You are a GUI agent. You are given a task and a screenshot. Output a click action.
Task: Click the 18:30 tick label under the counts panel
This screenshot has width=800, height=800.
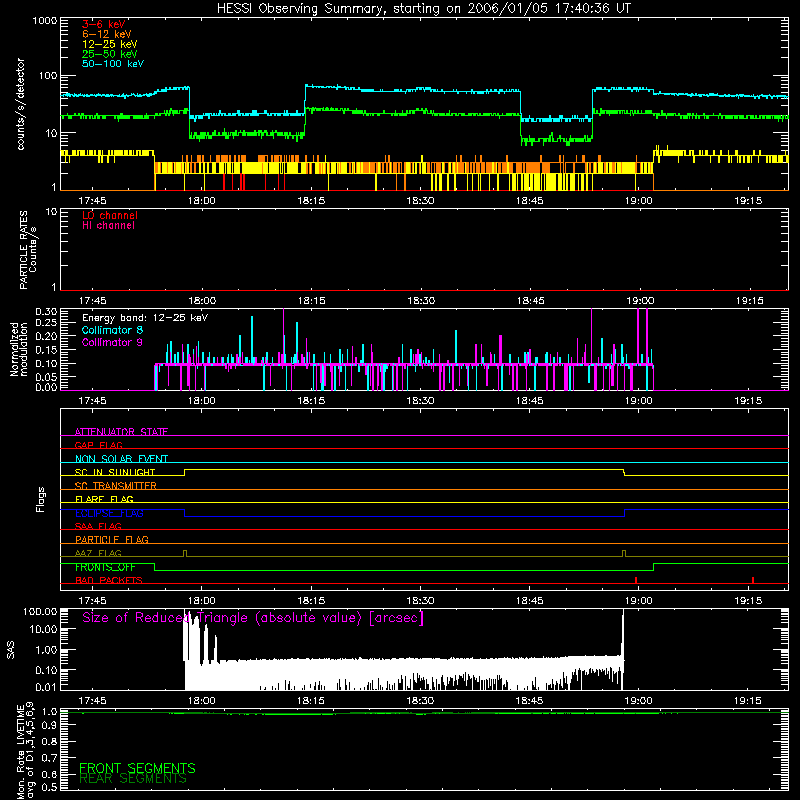click(x=420, y=201)
